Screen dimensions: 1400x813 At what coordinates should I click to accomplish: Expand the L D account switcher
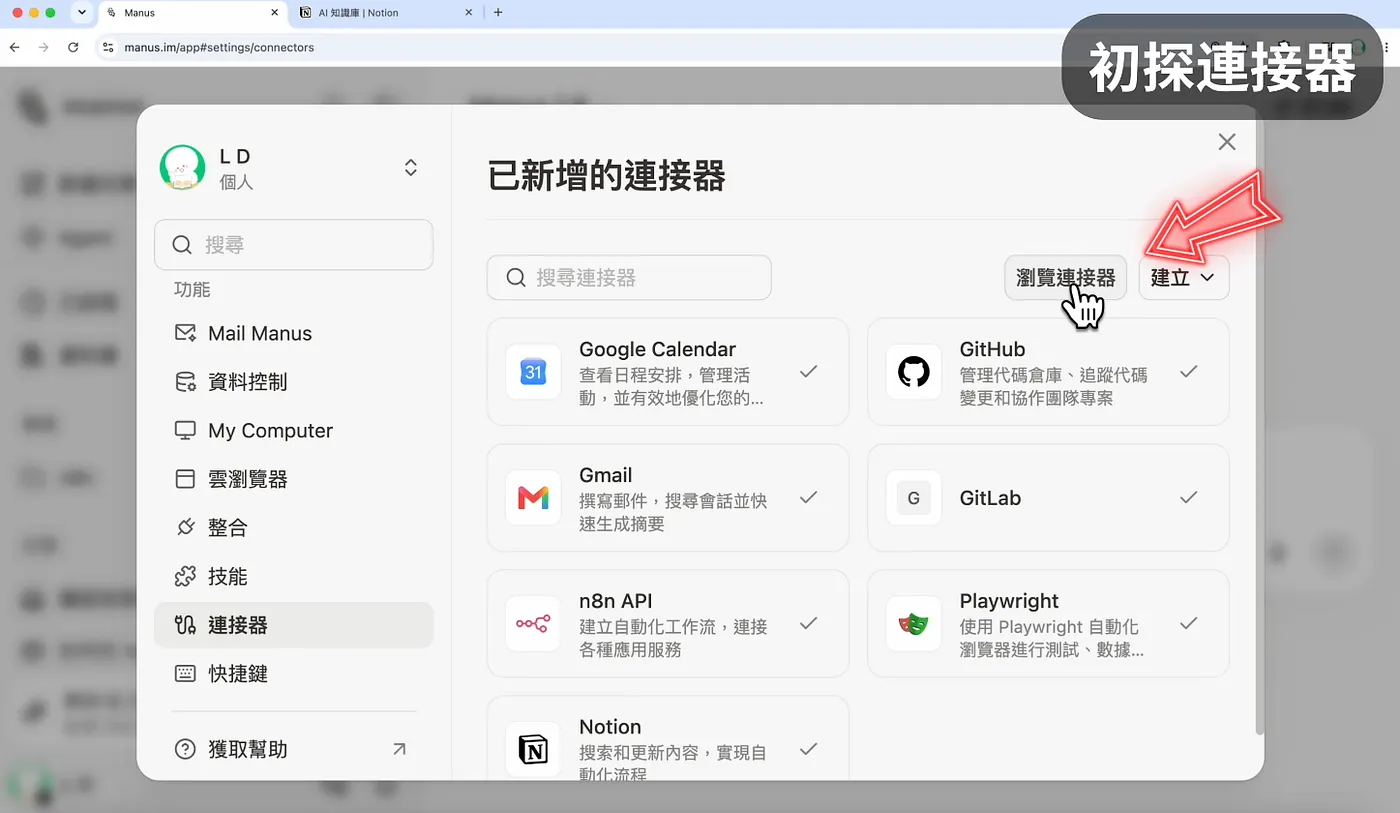tap(411, 168)
